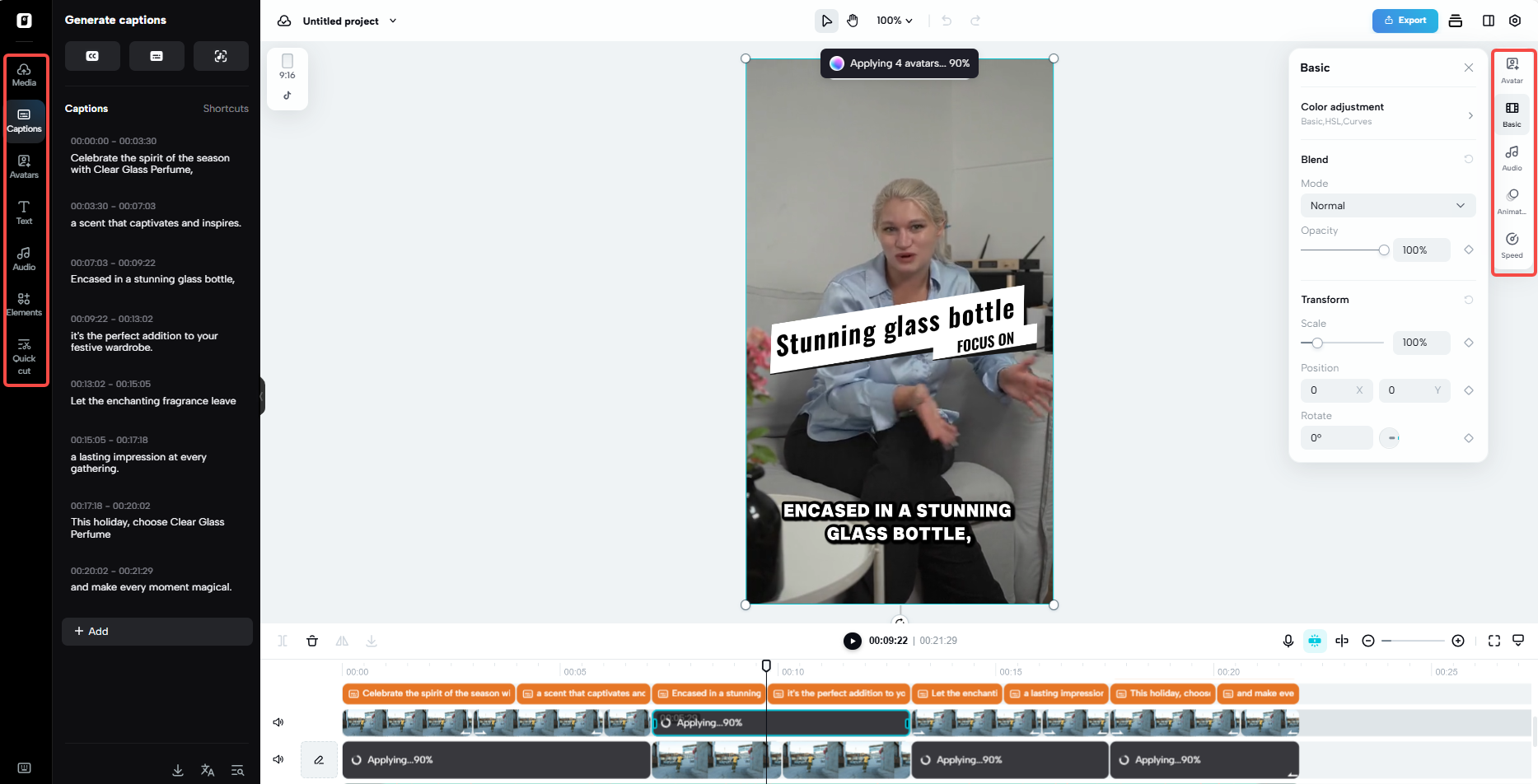The height and width of the screenshot is (784, 1538).
Task: Select the Quick cut tool
Action: [24, 355]
